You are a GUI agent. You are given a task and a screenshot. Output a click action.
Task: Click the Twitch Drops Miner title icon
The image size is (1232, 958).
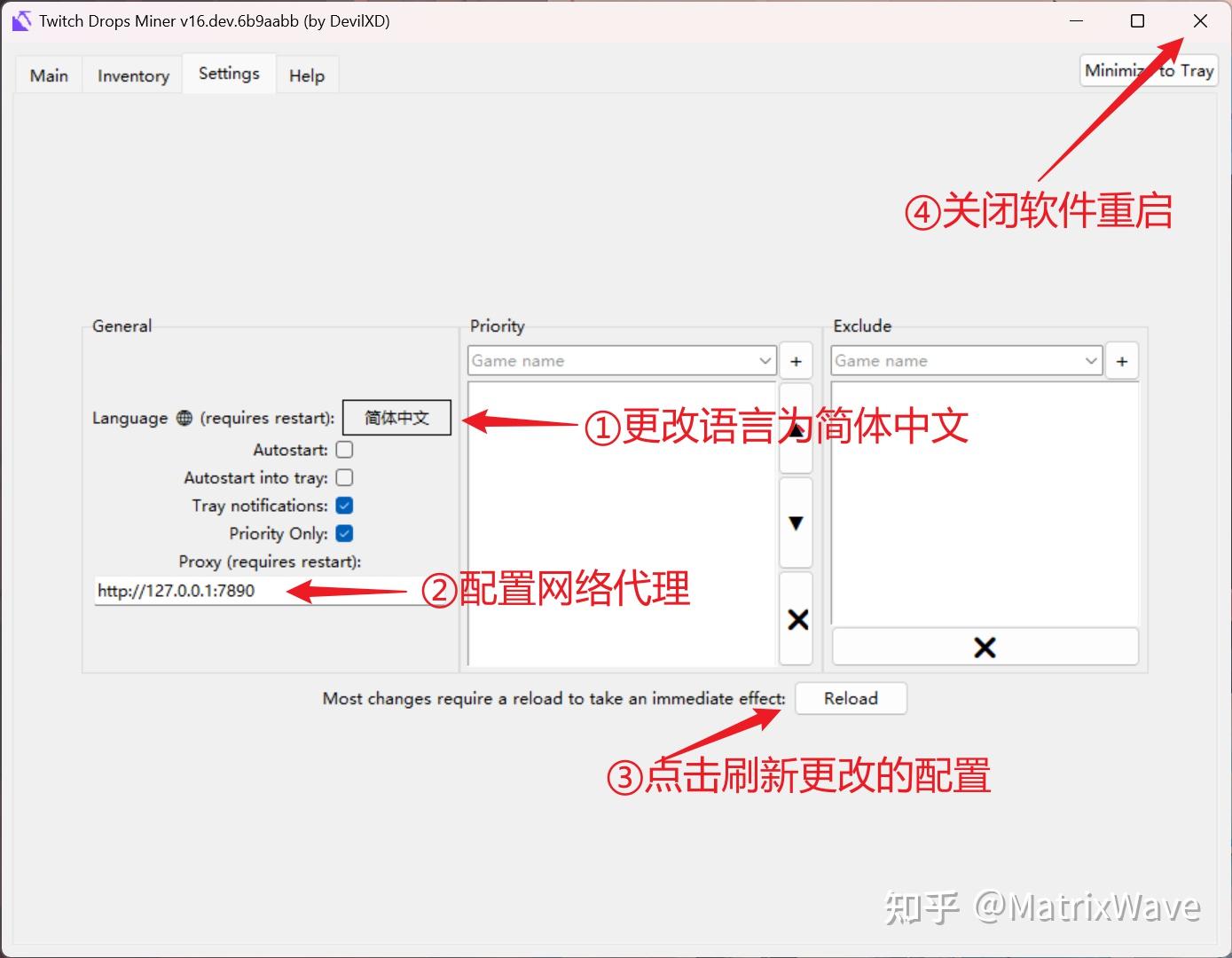point(21,20)
